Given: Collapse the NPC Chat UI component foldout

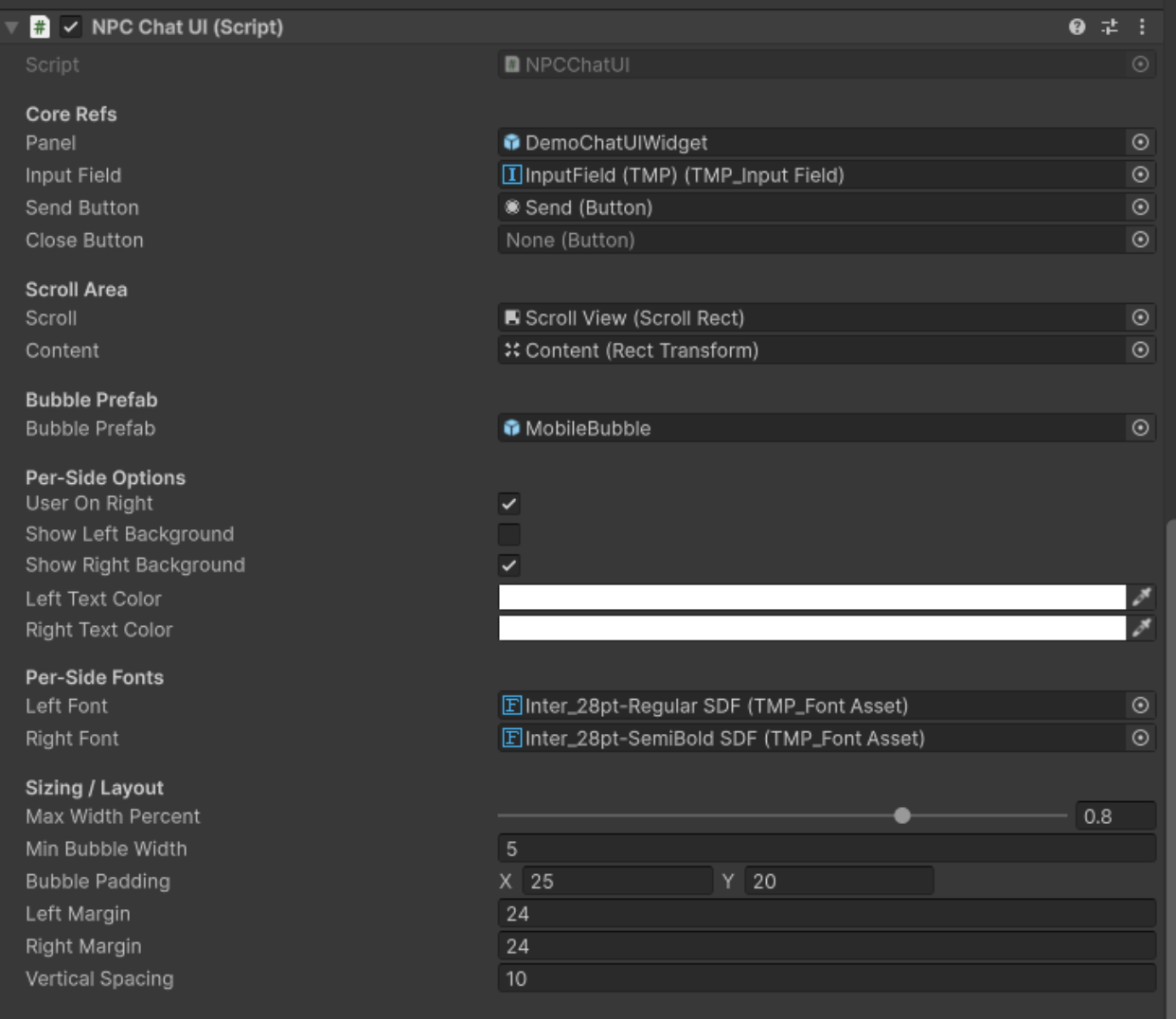Looking at the screenshot, I should (9, 27).
